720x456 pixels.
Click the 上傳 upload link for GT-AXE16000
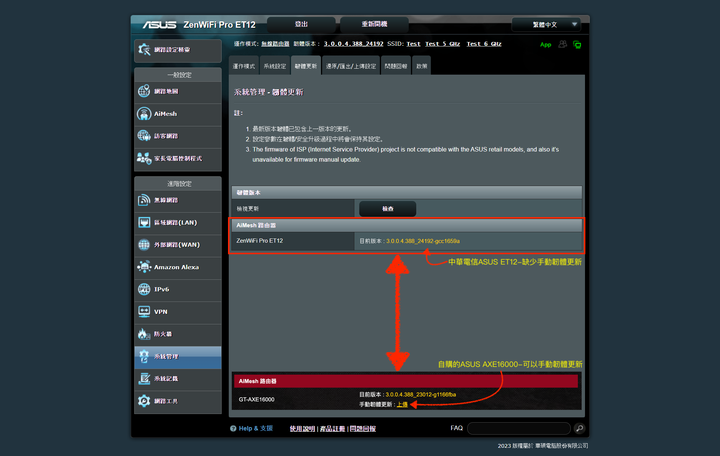point(402,404)
